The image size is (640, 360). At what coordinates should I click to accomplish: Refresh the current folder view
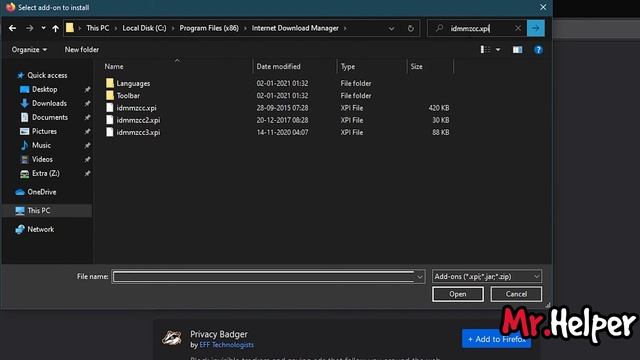tap(411, 28)
